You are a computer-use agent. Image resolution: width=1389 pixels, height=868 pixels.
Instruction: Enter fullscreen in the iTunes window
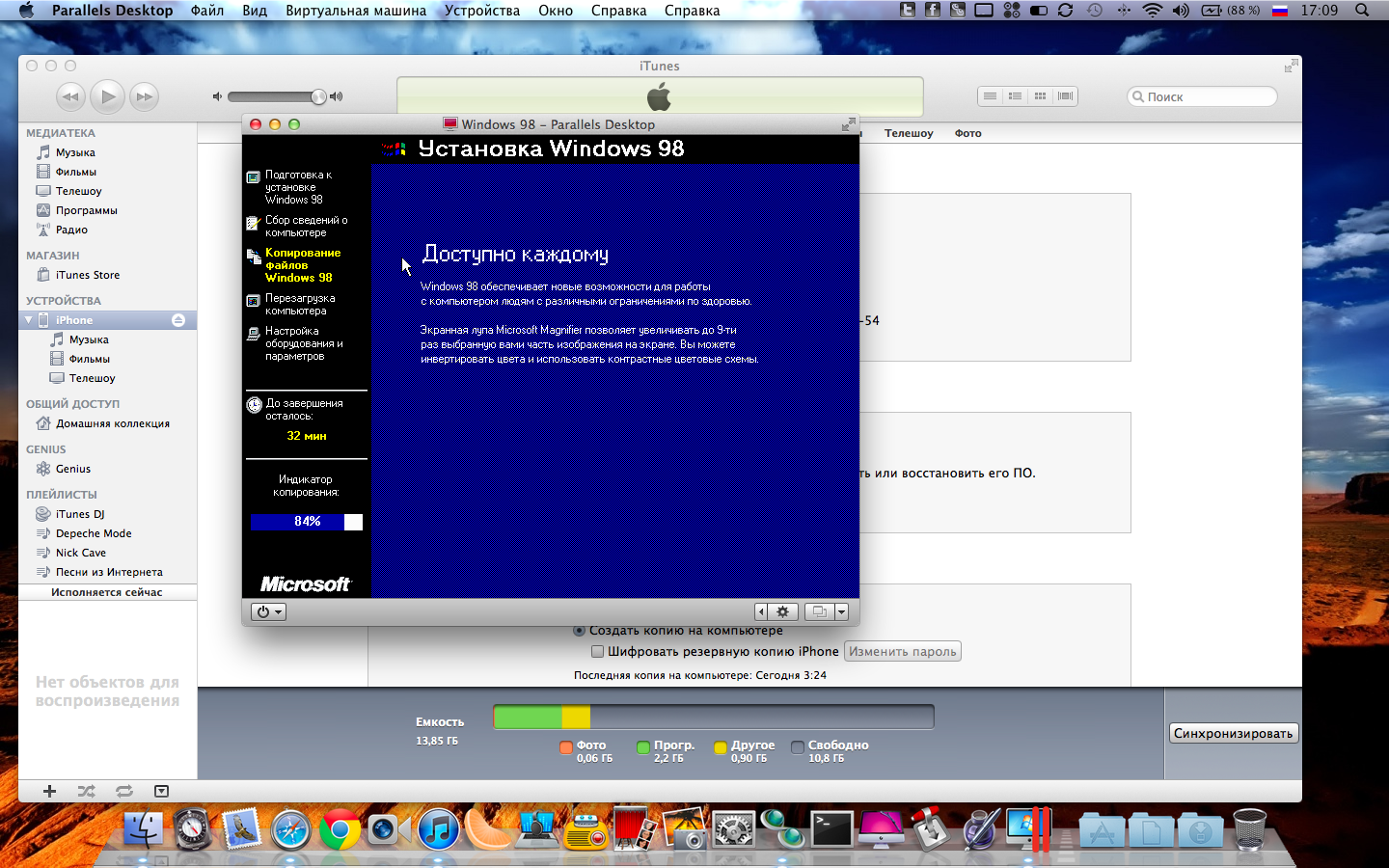pyautogui.click(x=1291, y=66)
